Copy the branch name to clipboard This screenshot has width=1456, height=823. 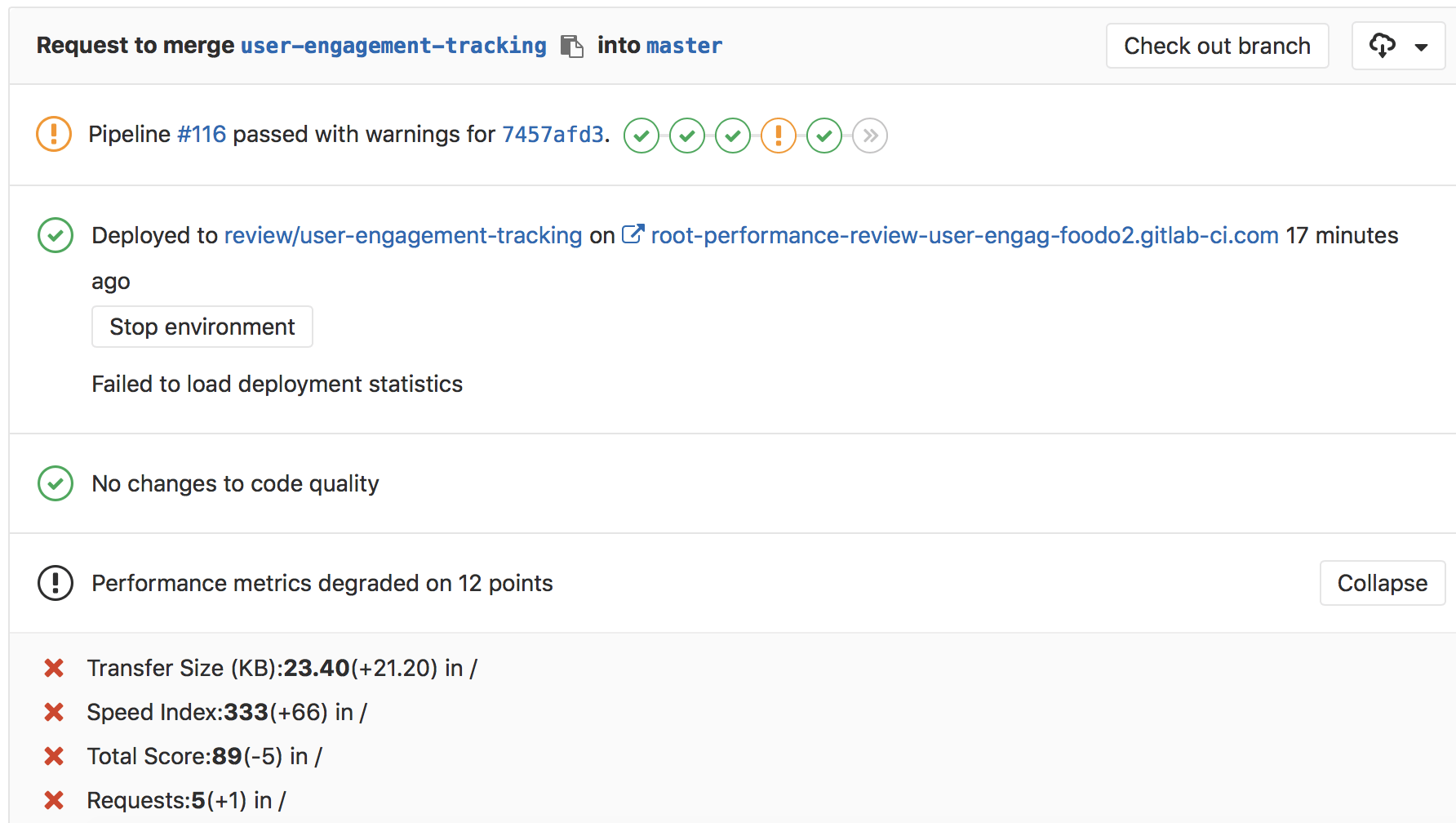tap(572, 47)
